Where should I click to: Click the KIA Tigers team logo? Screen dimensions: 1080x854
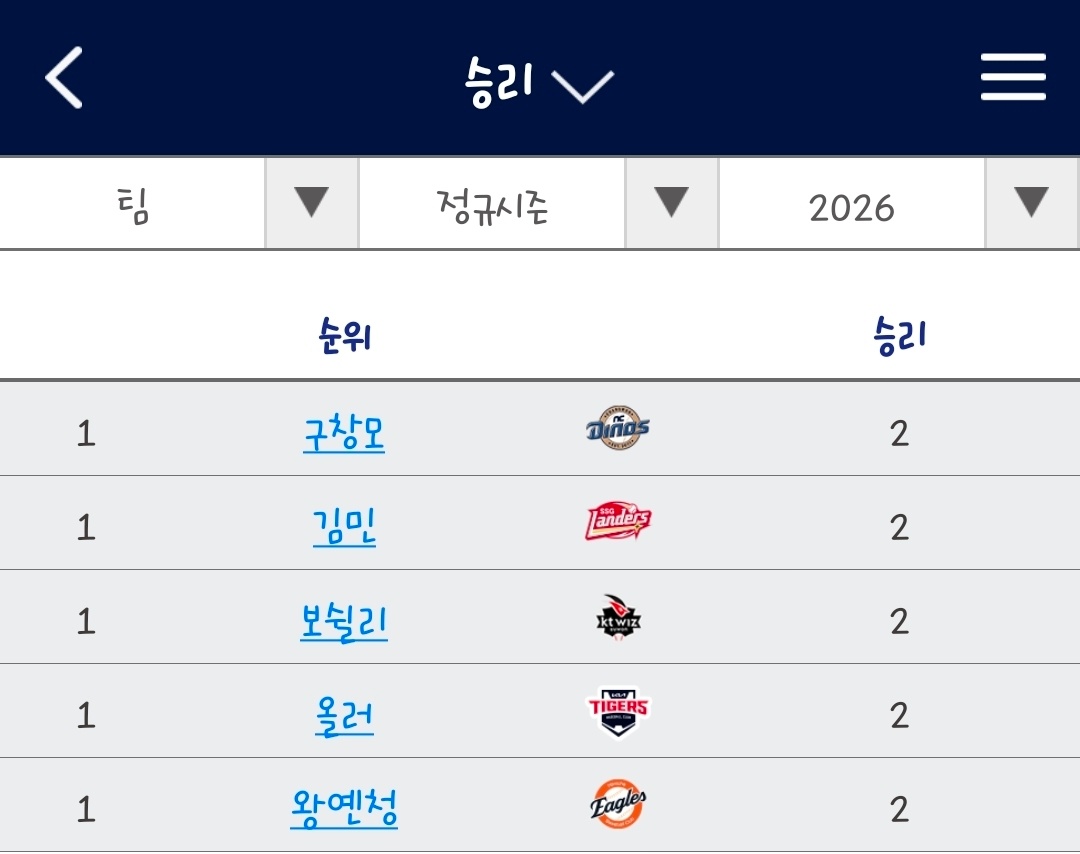(x=617, y=710)
